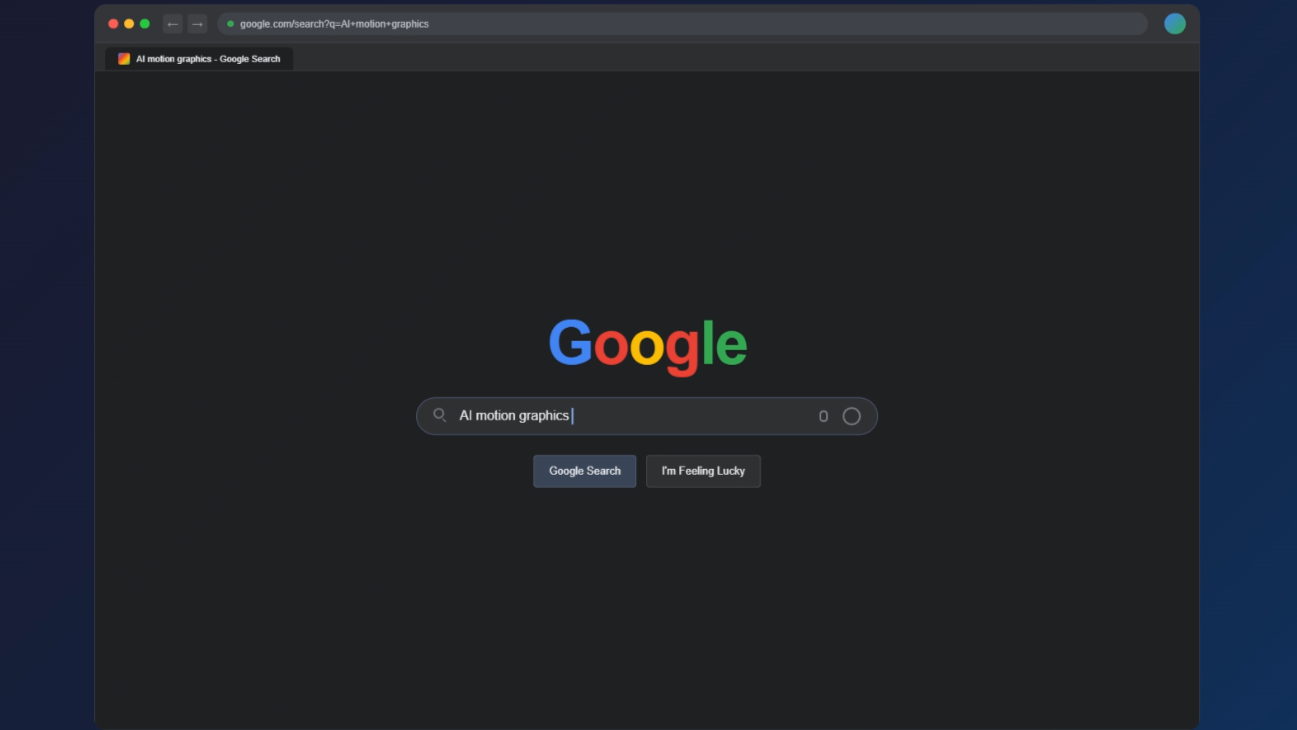Click the blue G in the Google logo

pyautogui.click(x=569, y=344)
